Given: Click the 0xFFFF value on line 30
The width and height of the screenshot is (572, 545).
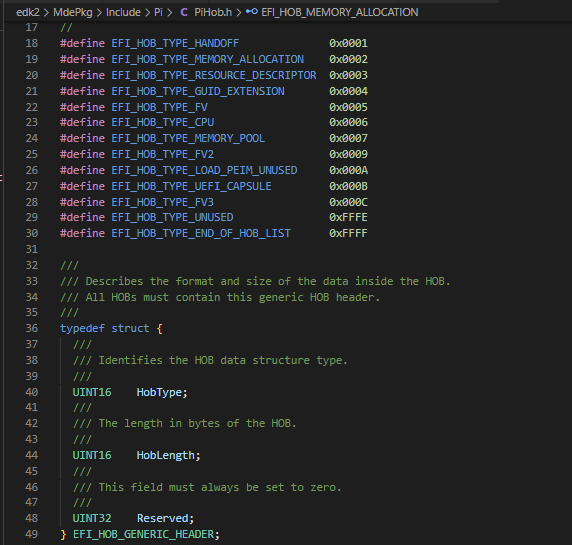Looking at the screenshot, I should coord(348,233).
